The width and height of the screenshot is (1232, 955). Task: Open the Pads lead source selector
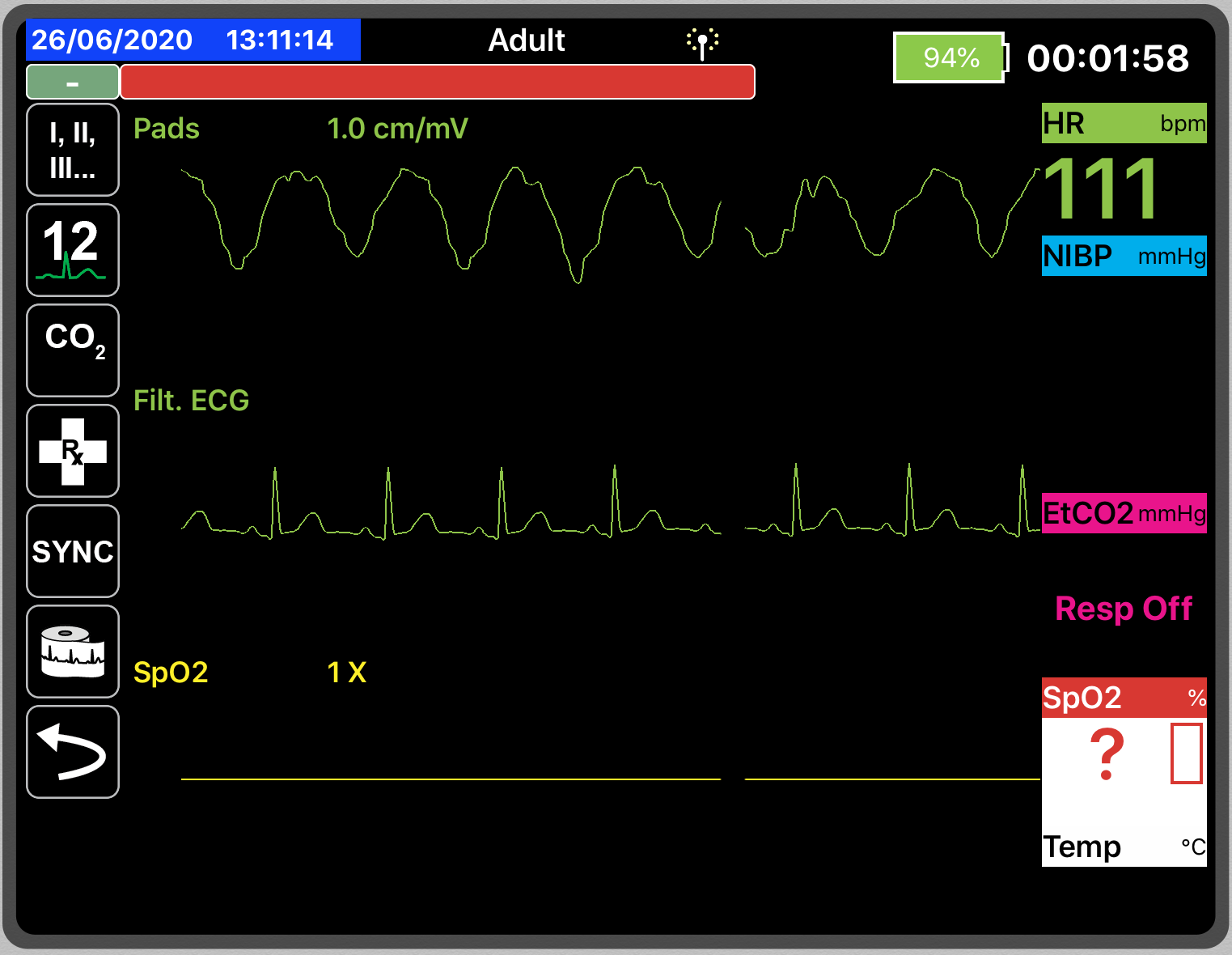[x=166, y=128]
